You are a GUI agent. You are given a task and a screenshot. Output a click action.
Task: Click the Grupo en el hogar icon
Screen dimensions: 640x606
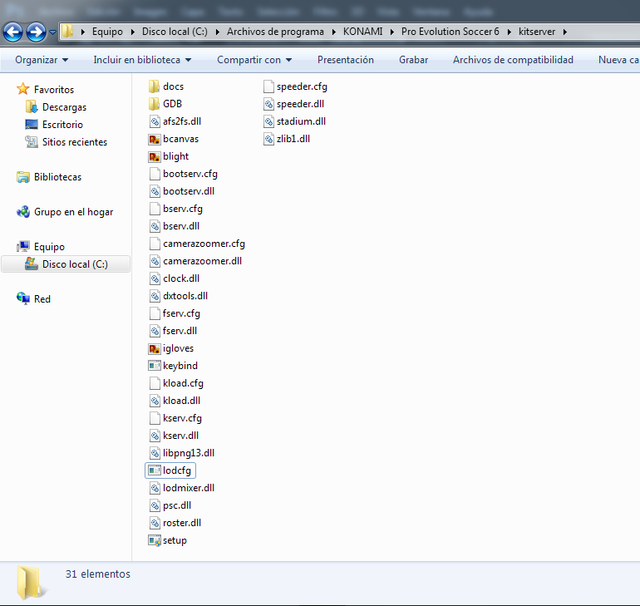click(x=23, y=212)
